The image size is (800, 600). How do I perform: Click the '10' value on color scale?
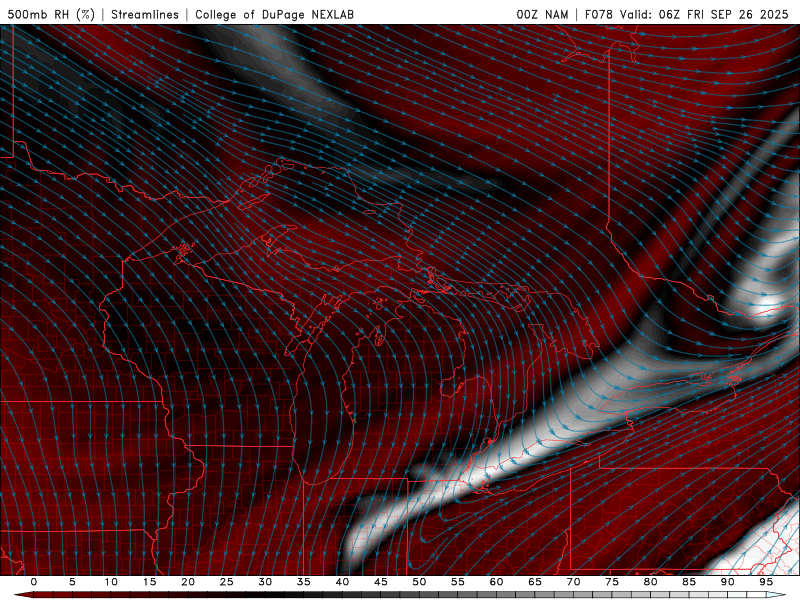click(x=111, y=582)
